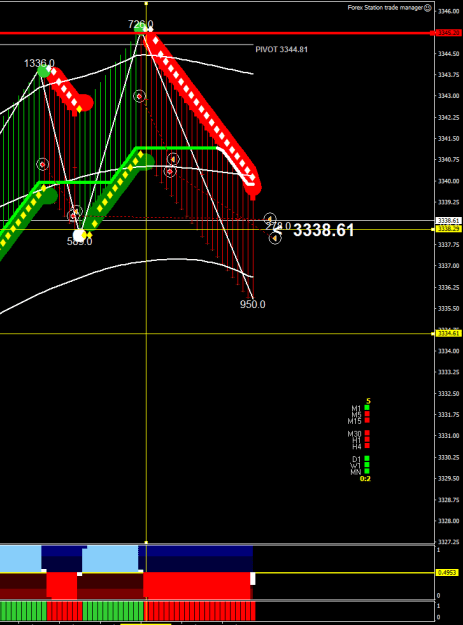Select the white circle at the 589.0 swing low
This screenshot has width=463, height=625.
pyautogui.click(x=79, y=235)
